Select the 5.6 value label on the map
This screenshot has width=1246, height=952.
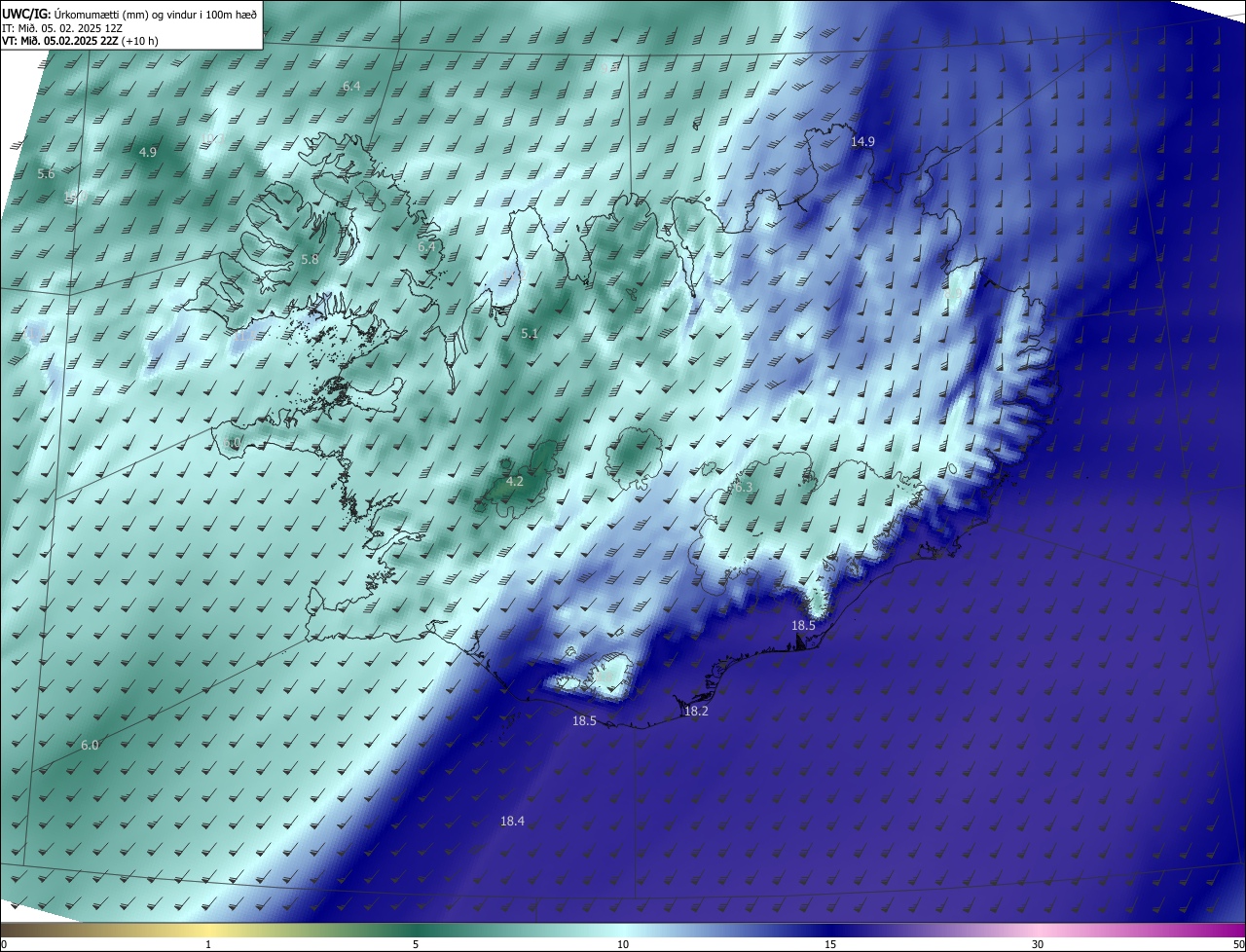(x=46, y=174)
